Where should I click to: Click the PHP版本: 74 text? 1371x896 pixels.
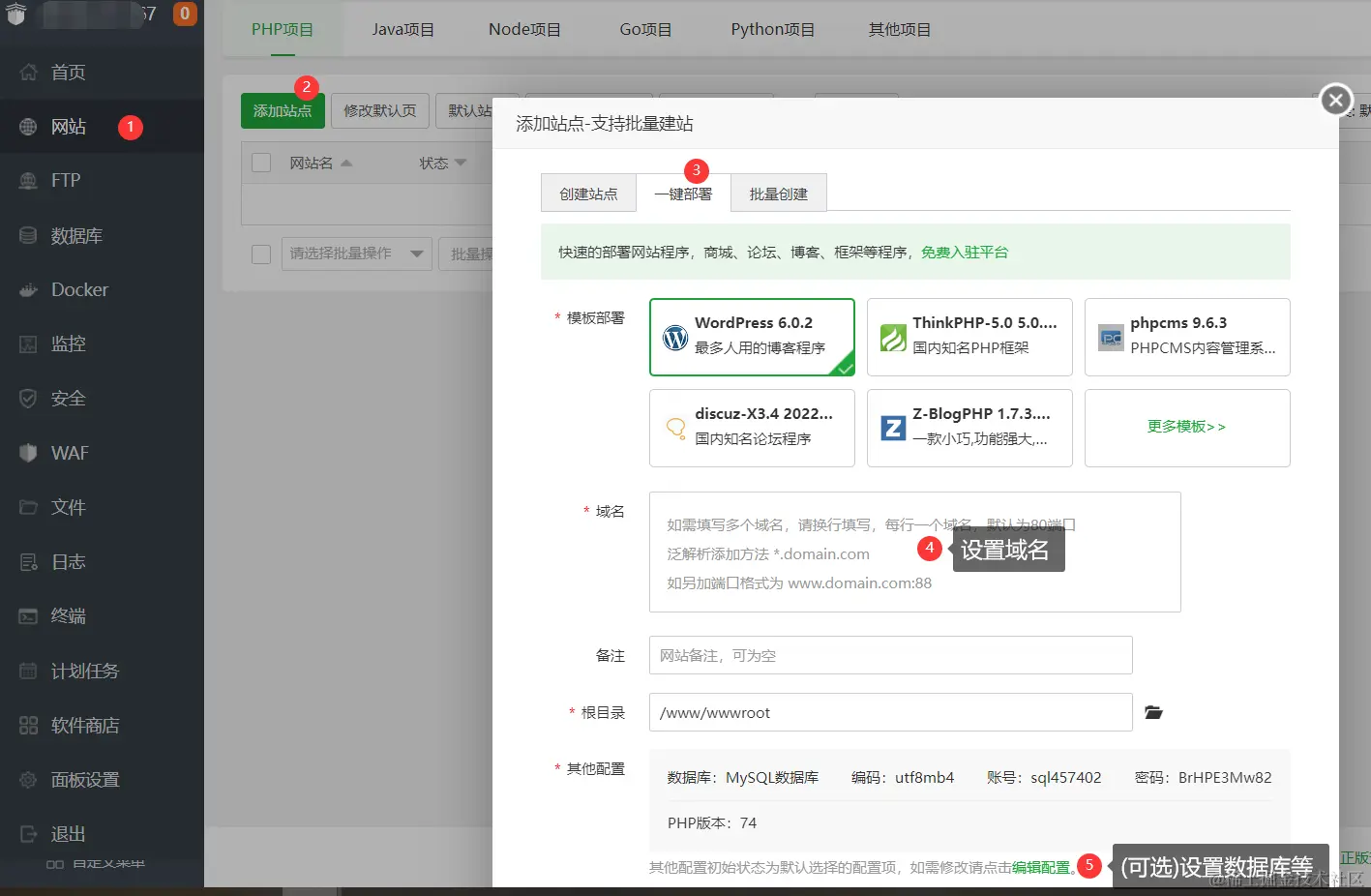click(712, 822)
